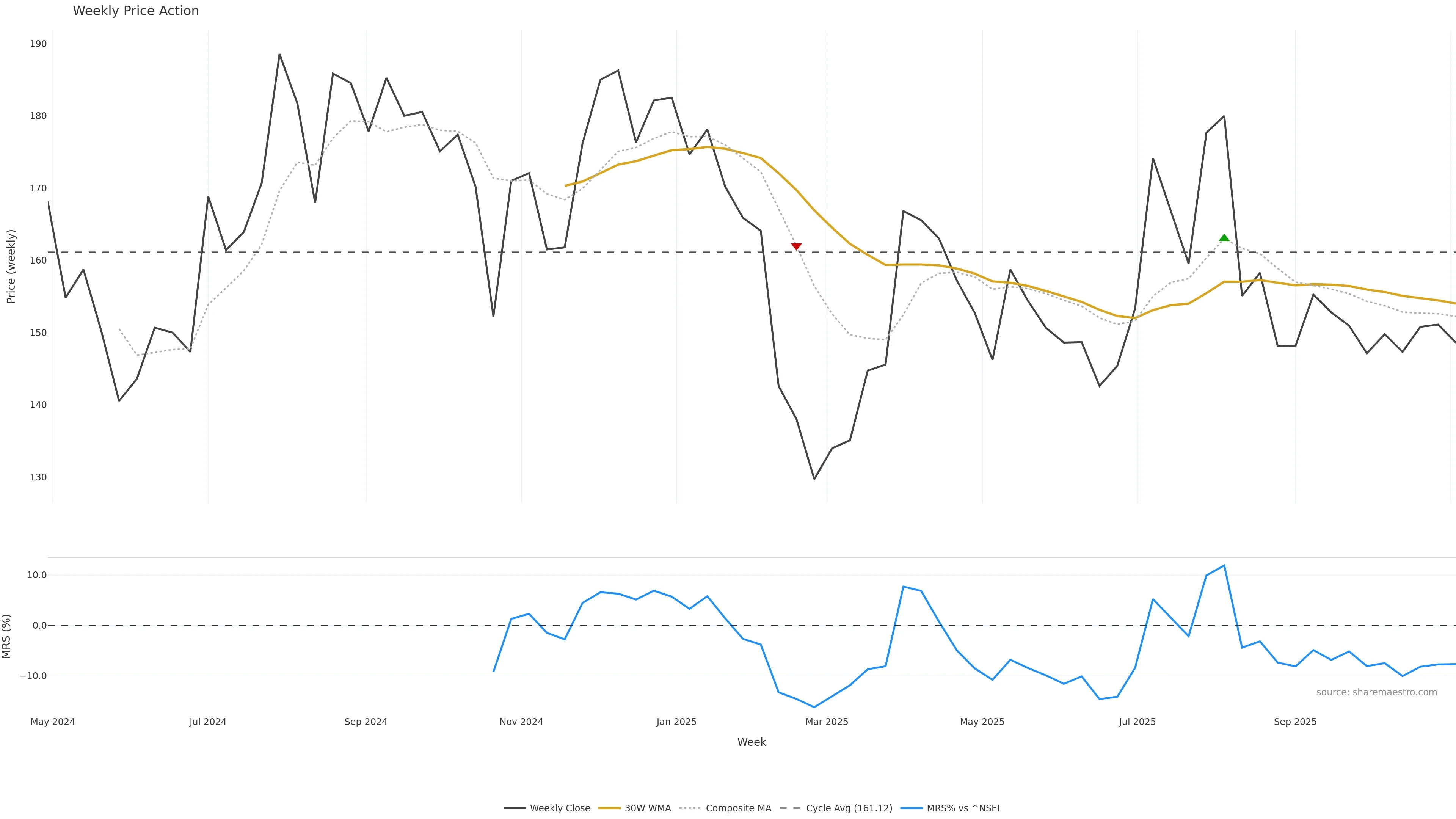Image resolution: width=1456 pixels, height=819 pixels.
Task: Click the 190 price axis tick label
Action: (x=38, y=44)
